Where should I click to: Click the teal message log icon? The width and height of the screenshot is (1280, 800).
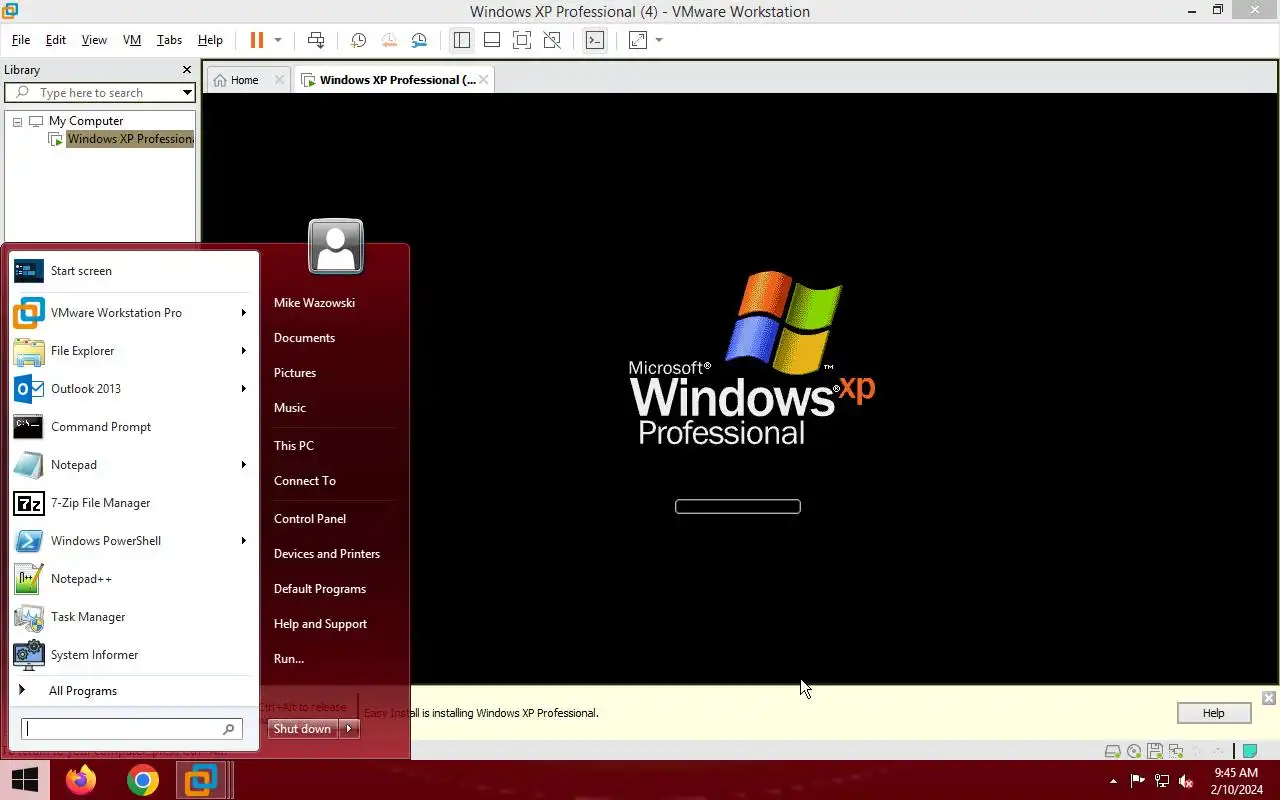(1249, 751)
